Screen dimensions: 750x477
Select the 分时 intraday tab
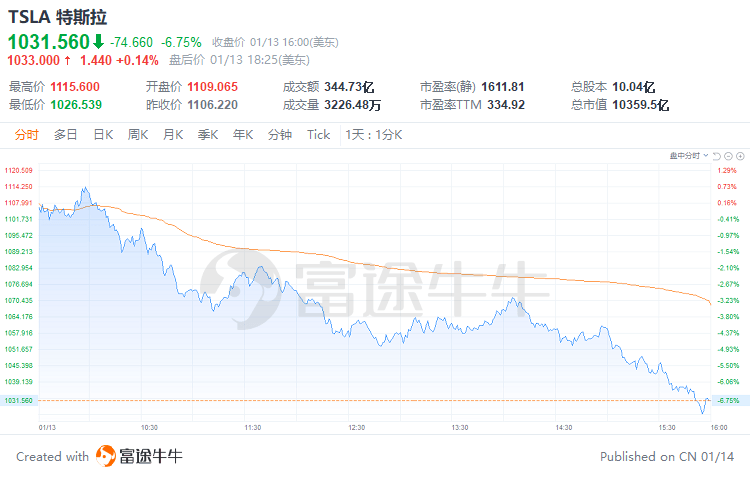click(x=26, y=135)
